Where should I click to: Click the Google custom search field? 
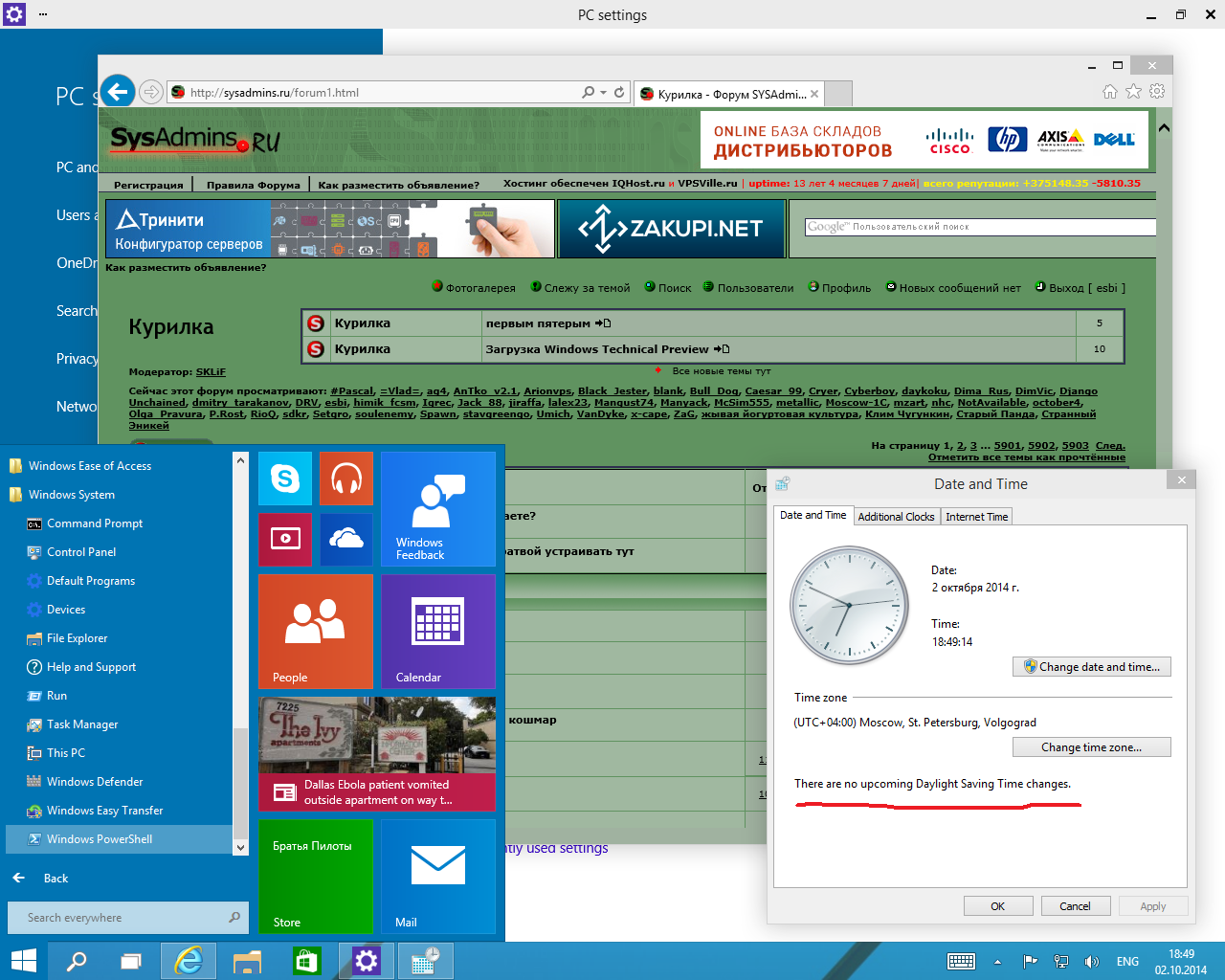(x=980, y=227)
